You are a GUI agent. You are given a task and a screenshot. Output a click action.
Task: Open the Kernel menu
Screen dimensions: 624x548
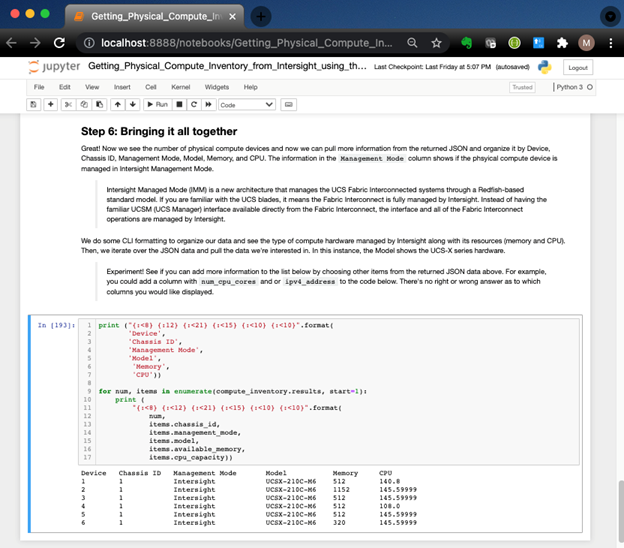coord(180,87)
